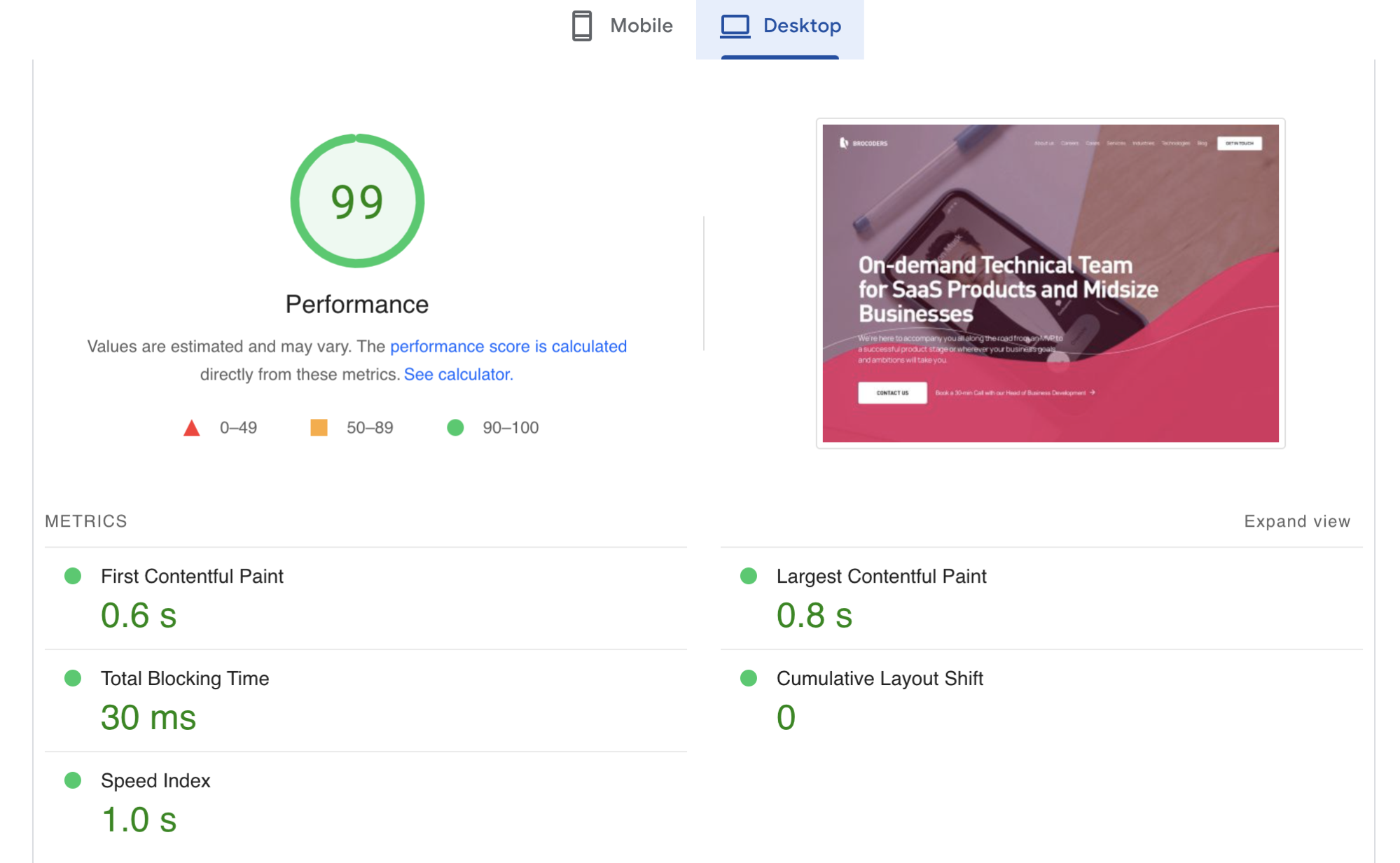Click green dot beside Cumulative Layout Shift
This screenshot has height=863, width=1400.
pos(749,678)
